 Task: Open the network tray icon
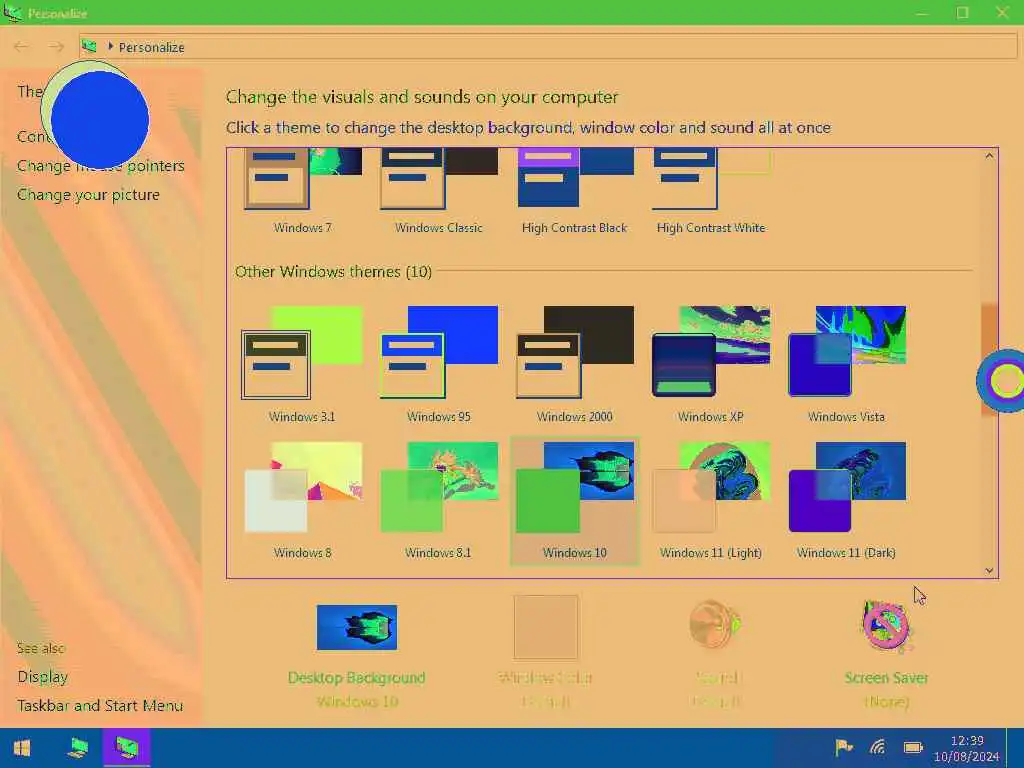(x=878, y=747)
